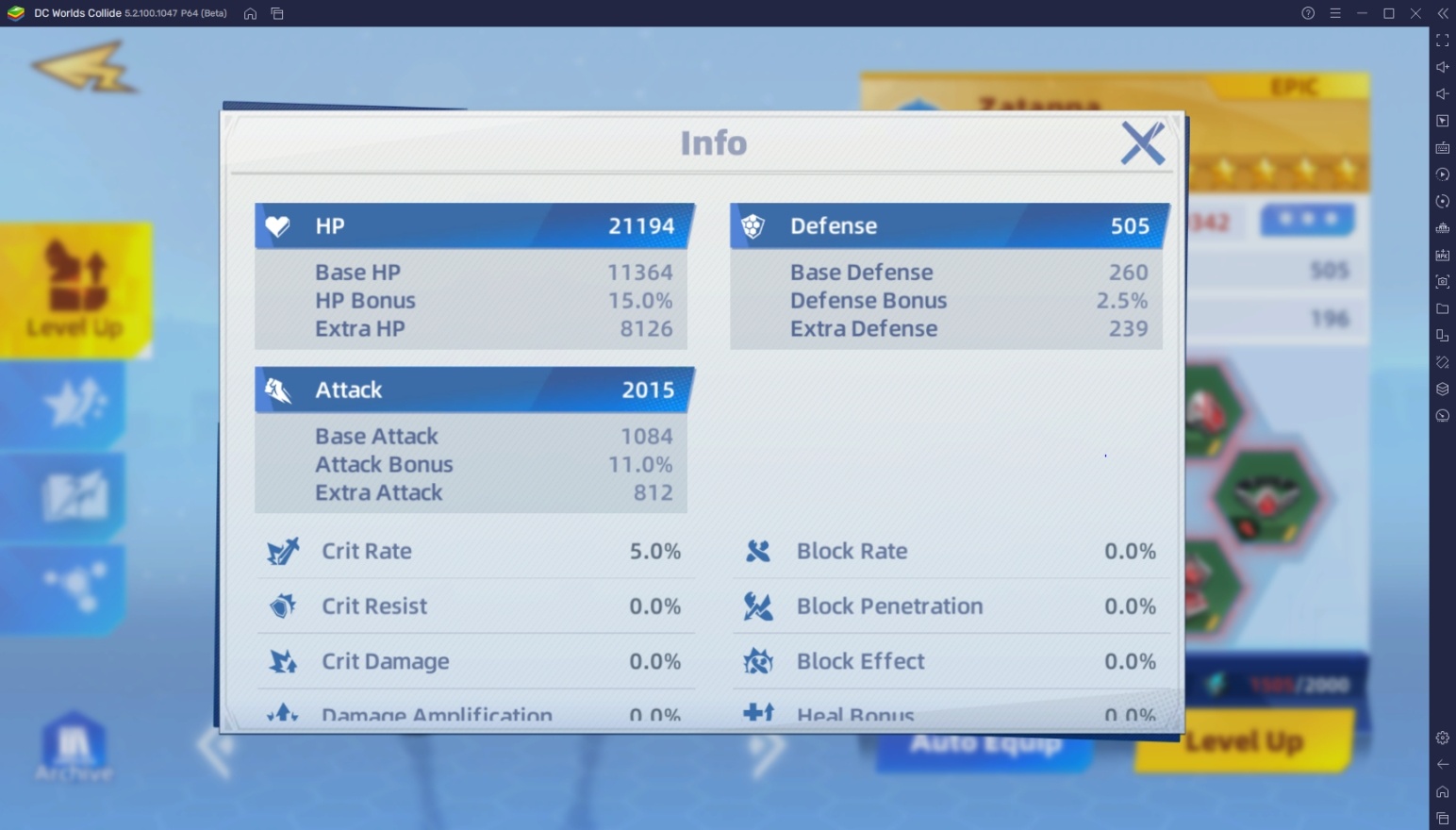
Task: Click the Crit Rate icon
Action: click(x=283, y=551)
